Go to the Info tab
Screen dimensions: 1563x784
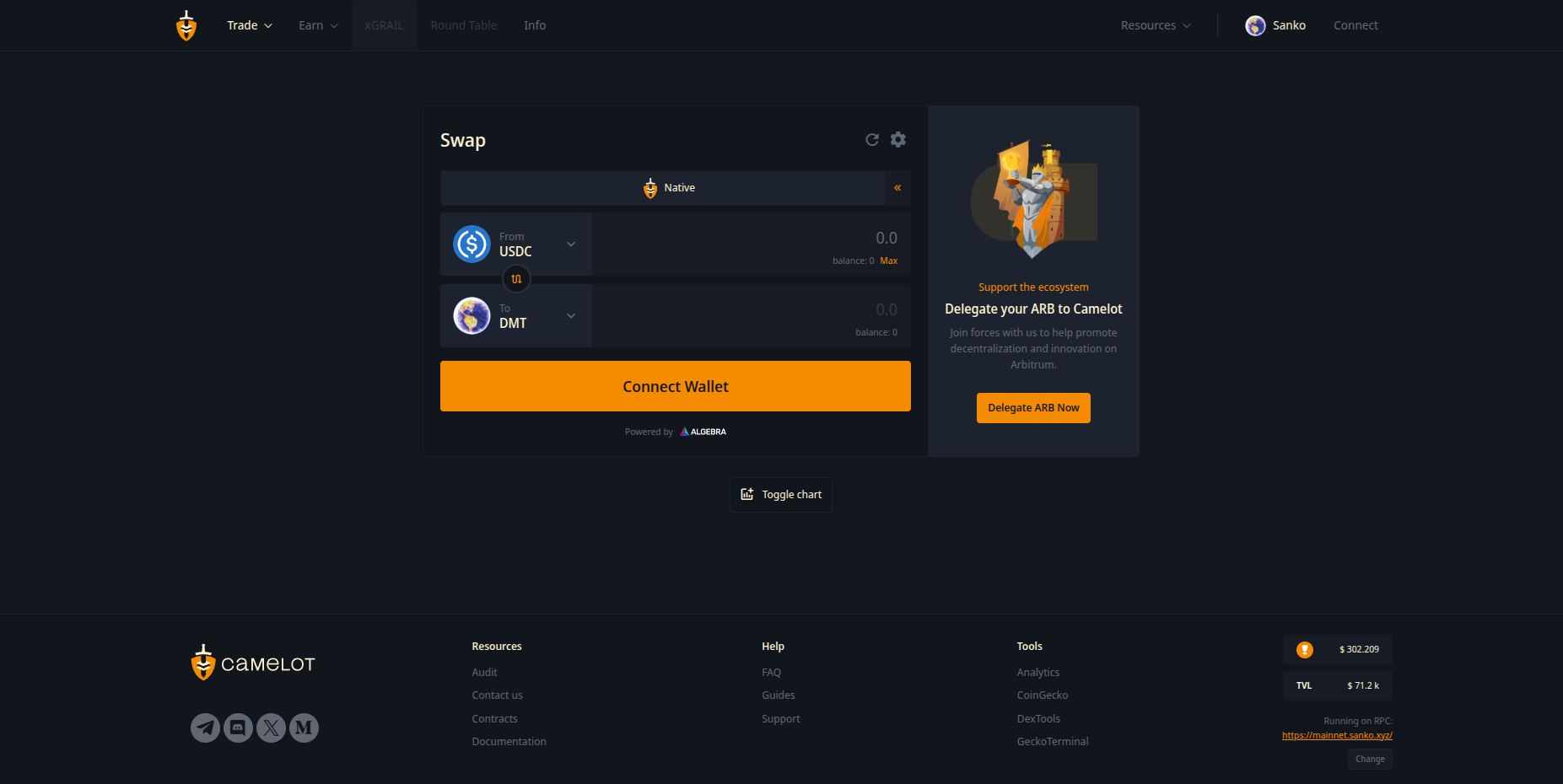coord(535,25)
